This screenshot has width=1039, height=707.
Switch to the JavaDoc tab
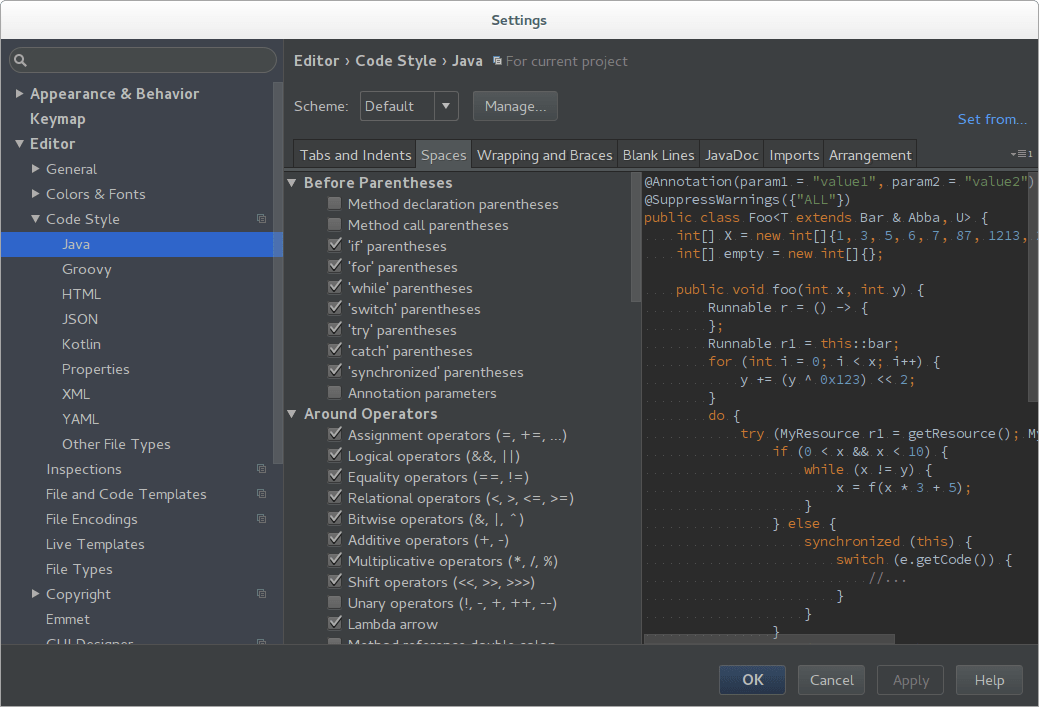click(731, 154)
